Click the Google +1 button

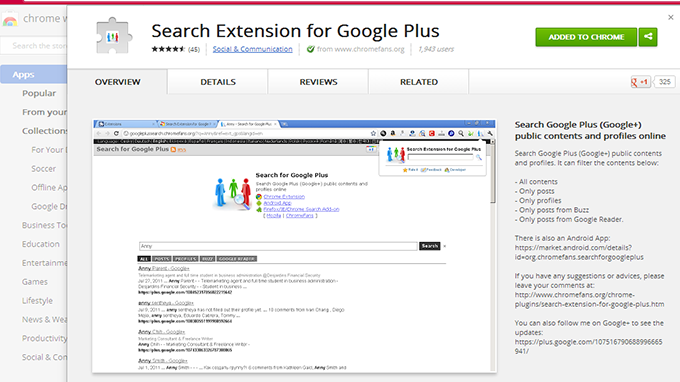tap(640, 82)
